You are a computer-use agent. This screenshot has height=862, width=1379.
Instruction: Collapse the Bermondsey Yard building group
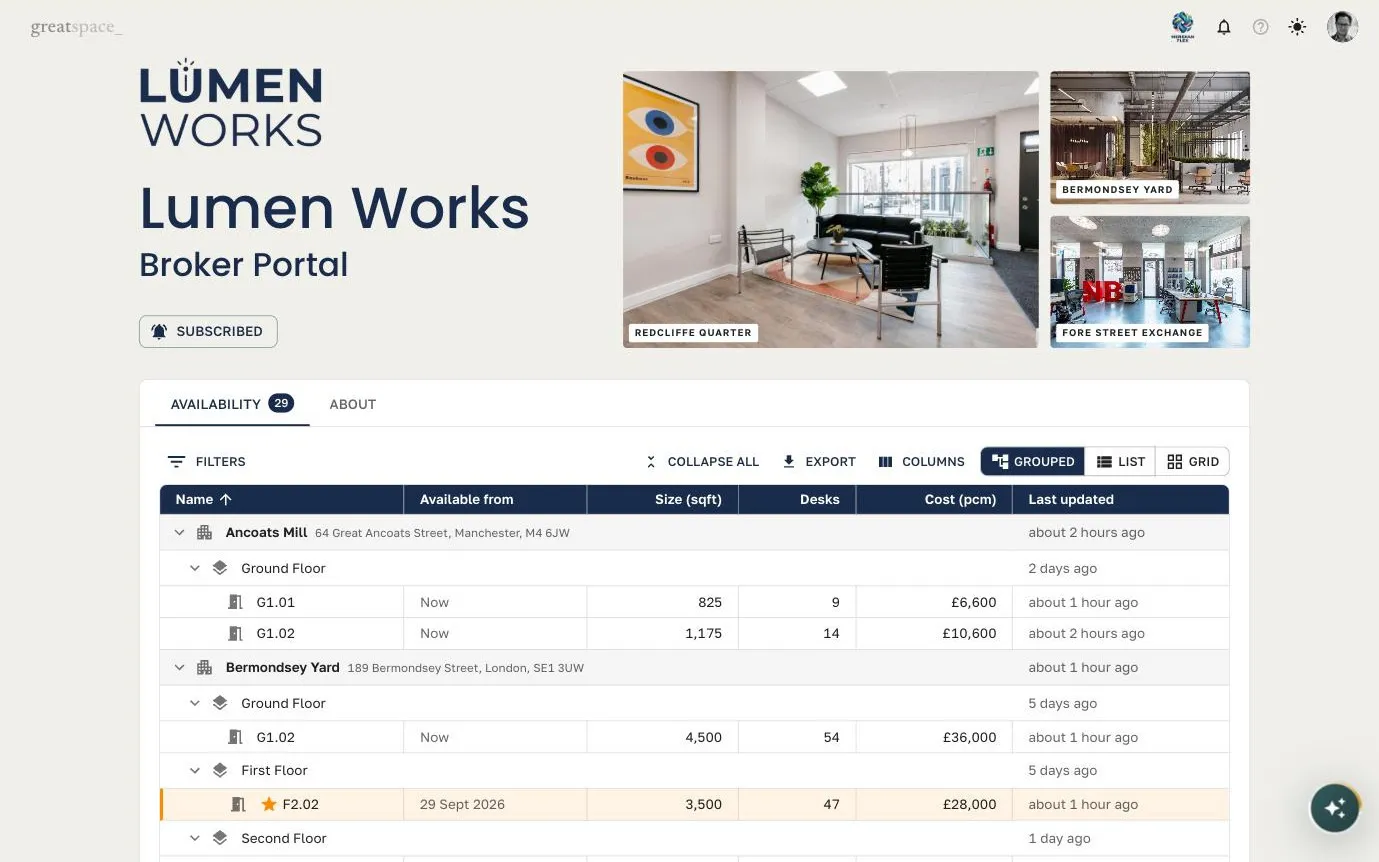179,668
